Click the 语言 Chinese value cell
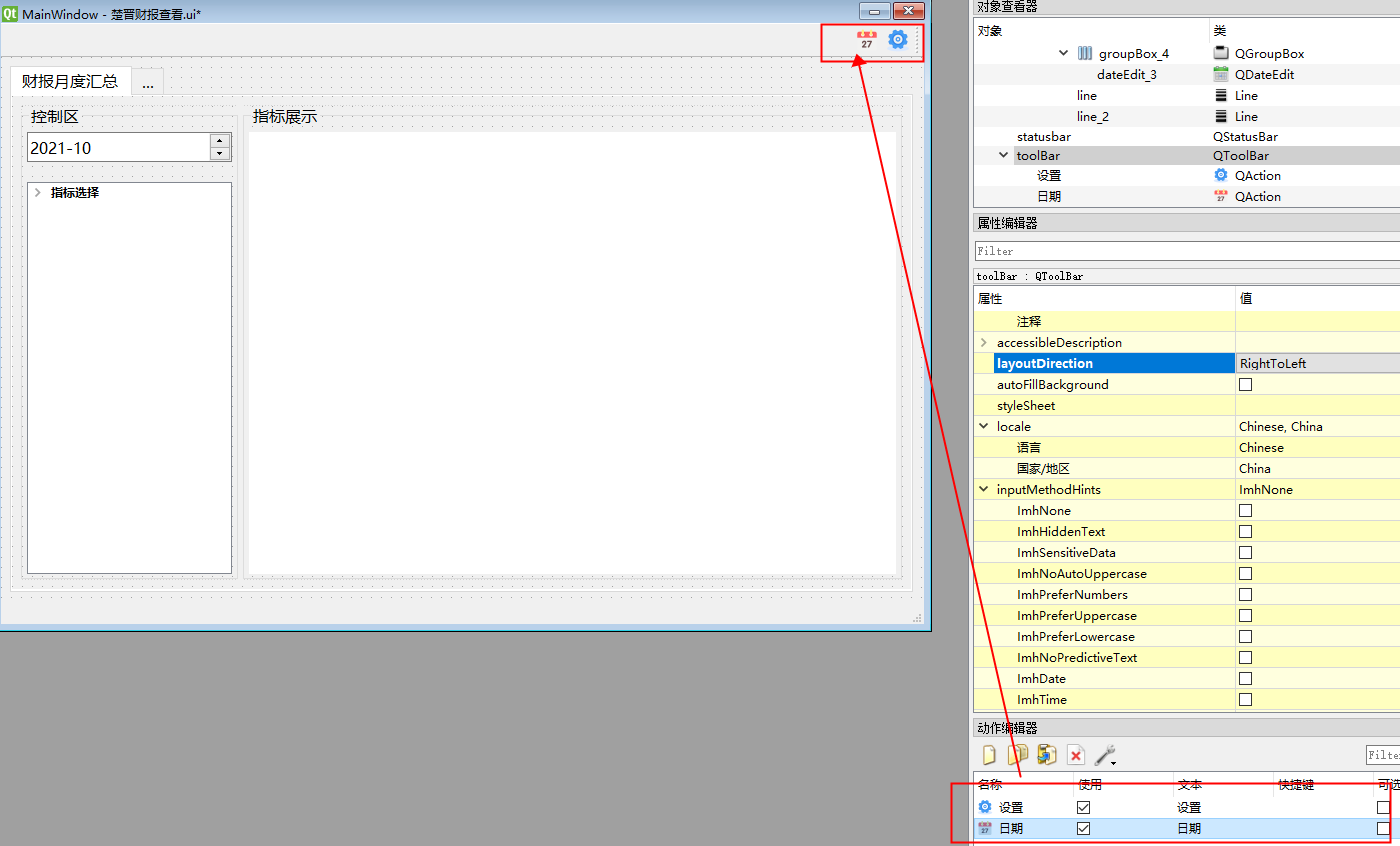The width and height of the screenshot is (1400, 846). click(x=1317, y=447)
